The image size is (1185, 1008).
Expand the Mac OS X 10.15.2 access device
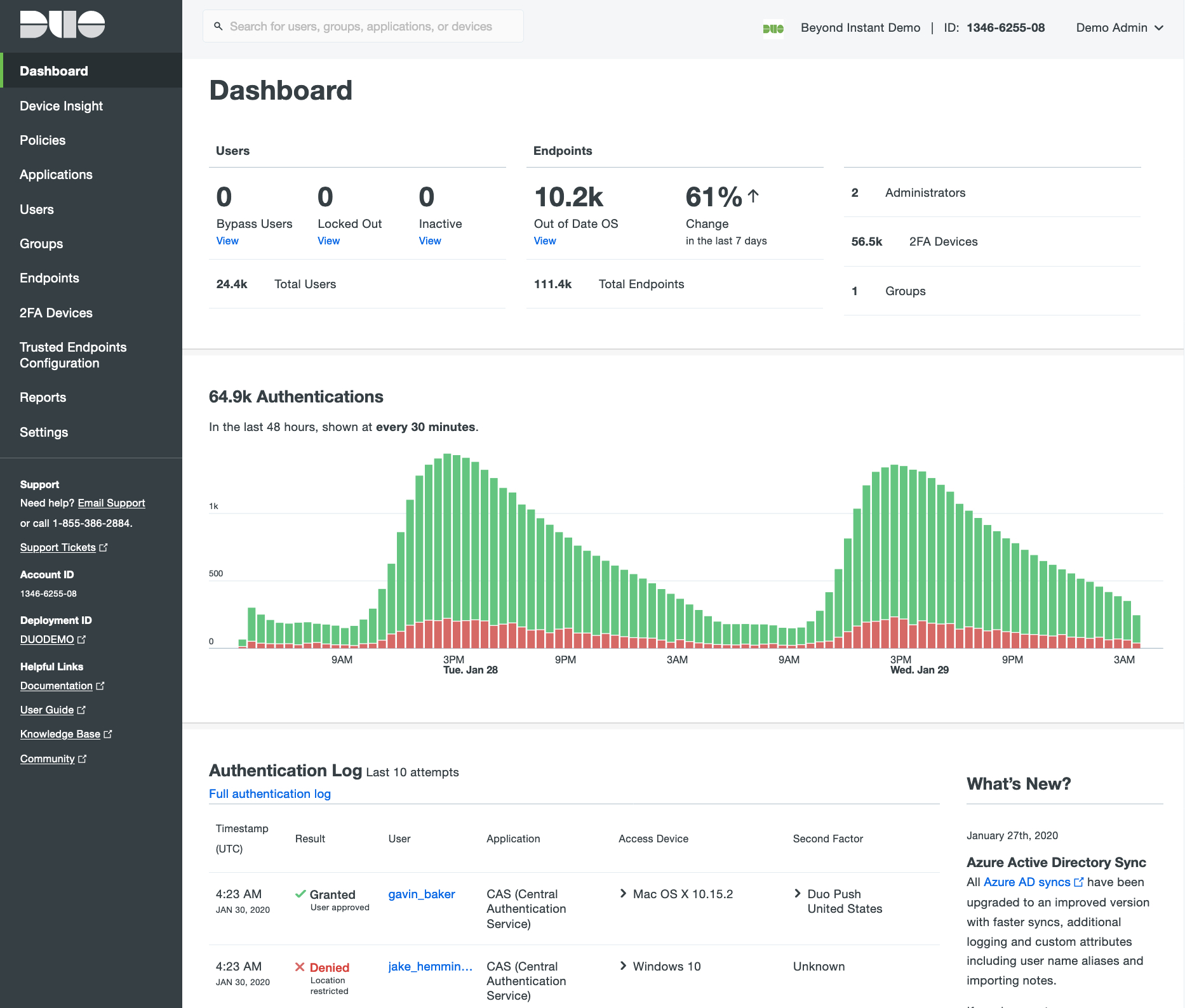623,894
